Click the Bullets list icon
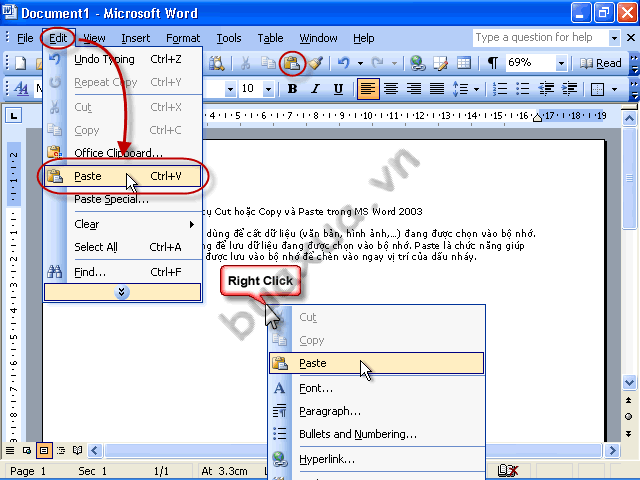The image size is (640, 480). click(522, 89)
